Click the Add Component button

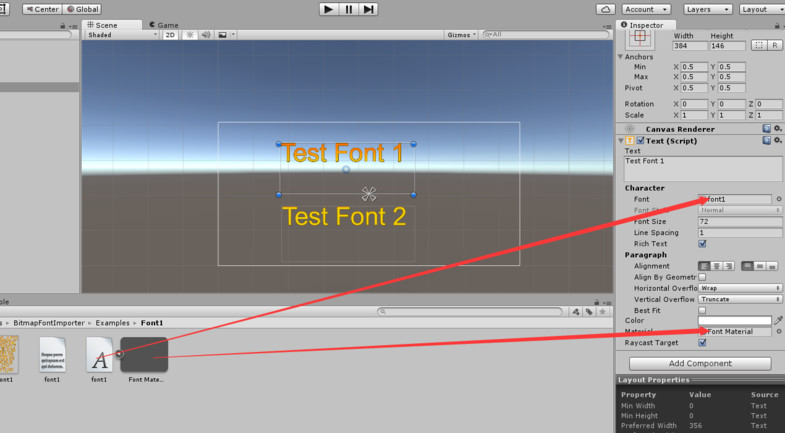click(700, 363)
